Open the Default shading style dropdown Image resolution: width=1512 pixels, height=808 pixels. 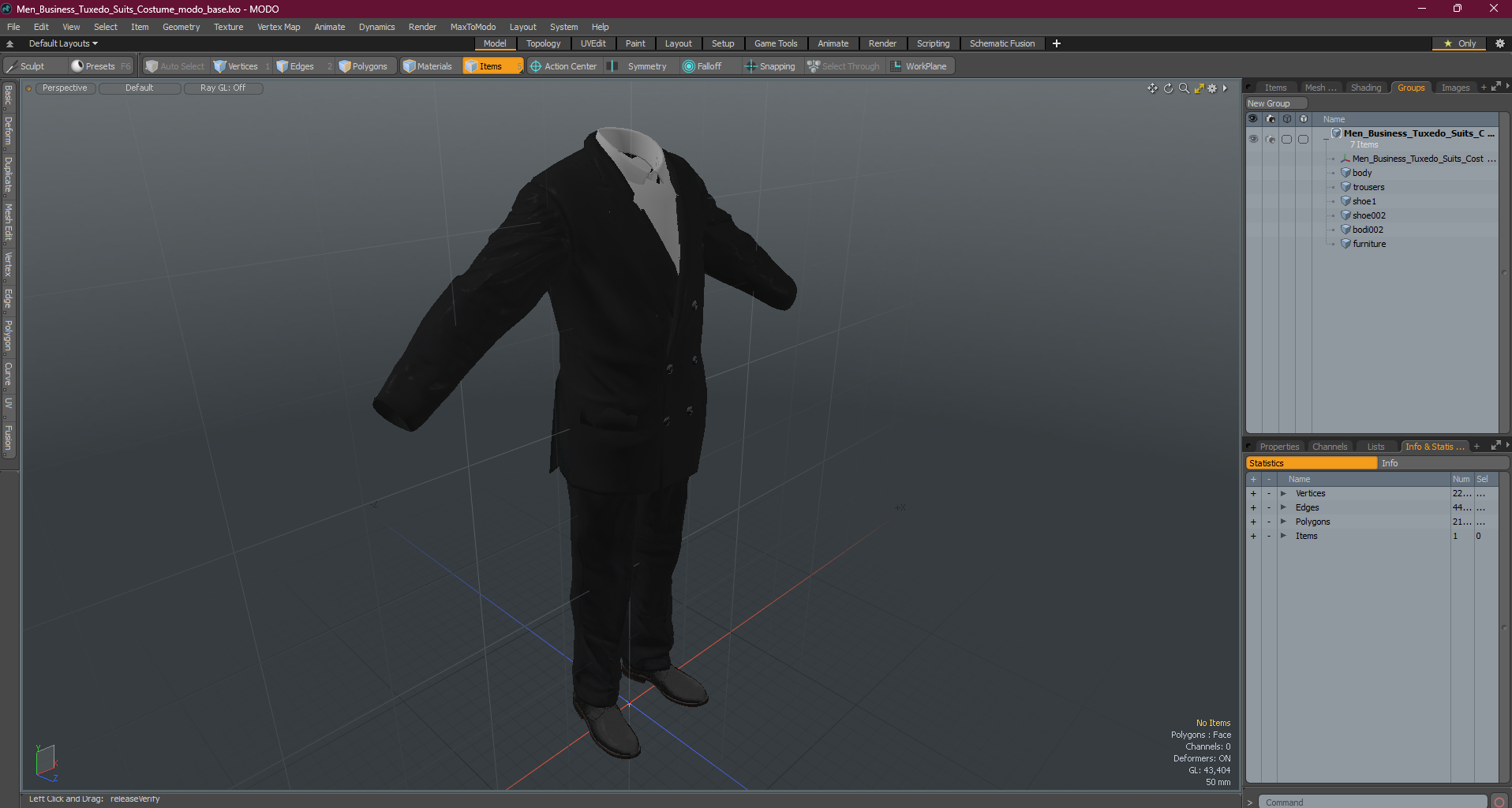coord(139,88)
